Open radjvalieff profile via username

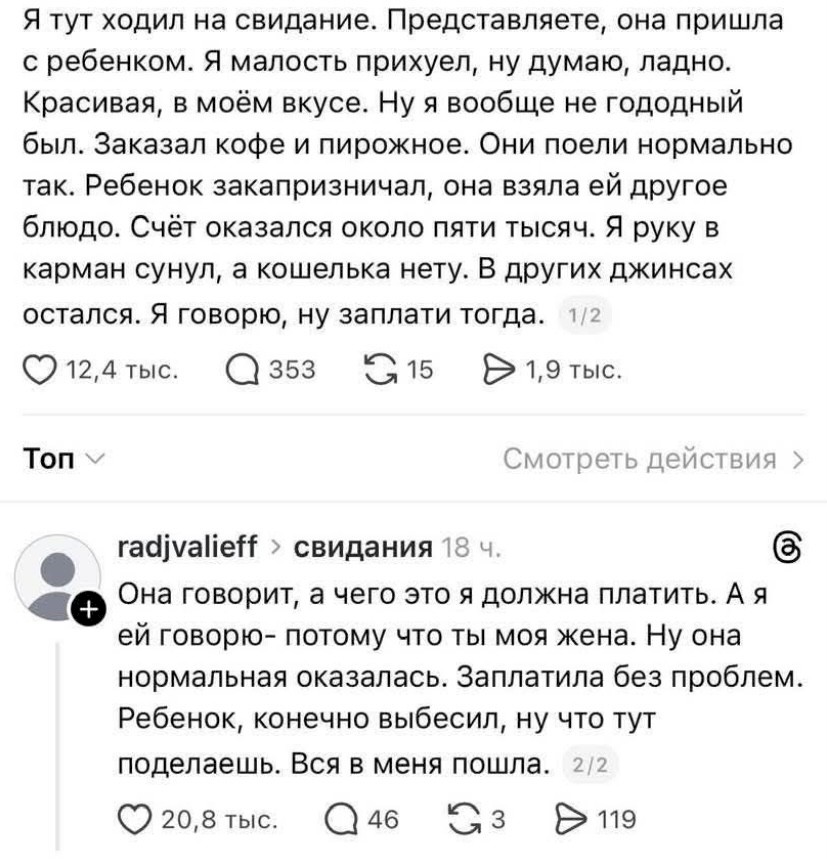pyautogui.click(x=187, y=548)
